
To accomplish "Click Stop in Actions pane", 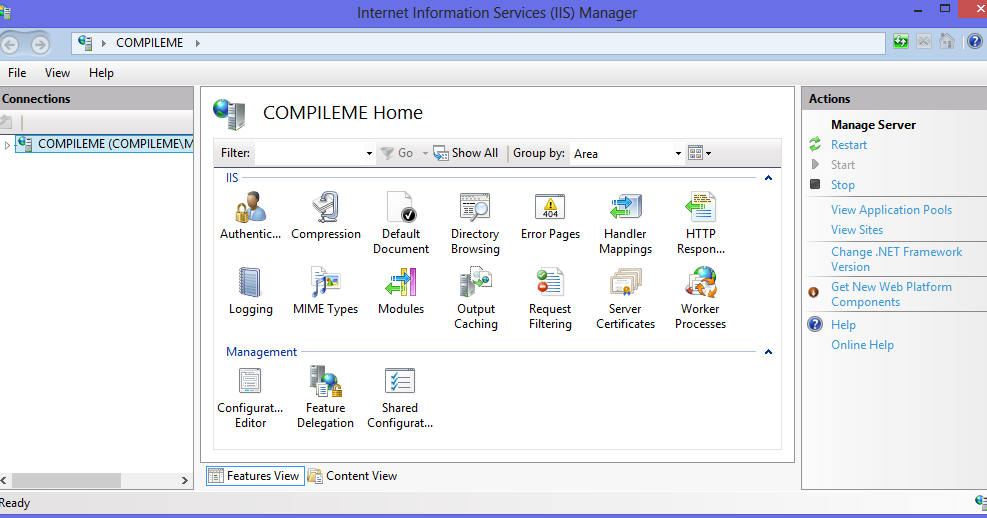I will click(x=843, y=185).
